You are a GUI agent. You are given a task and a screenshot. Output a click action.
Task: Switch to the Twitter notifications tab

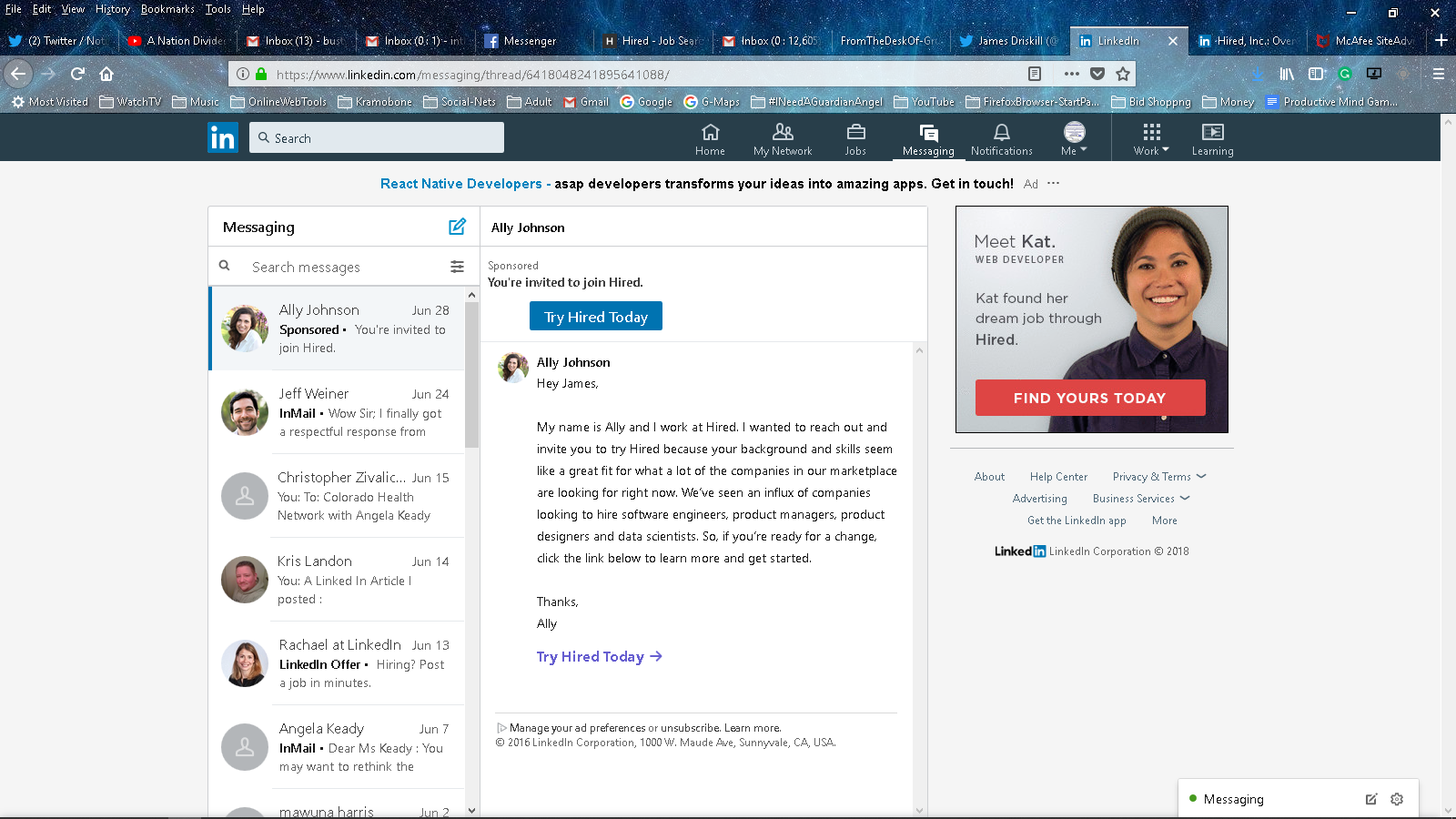click(x=60, y=41)
